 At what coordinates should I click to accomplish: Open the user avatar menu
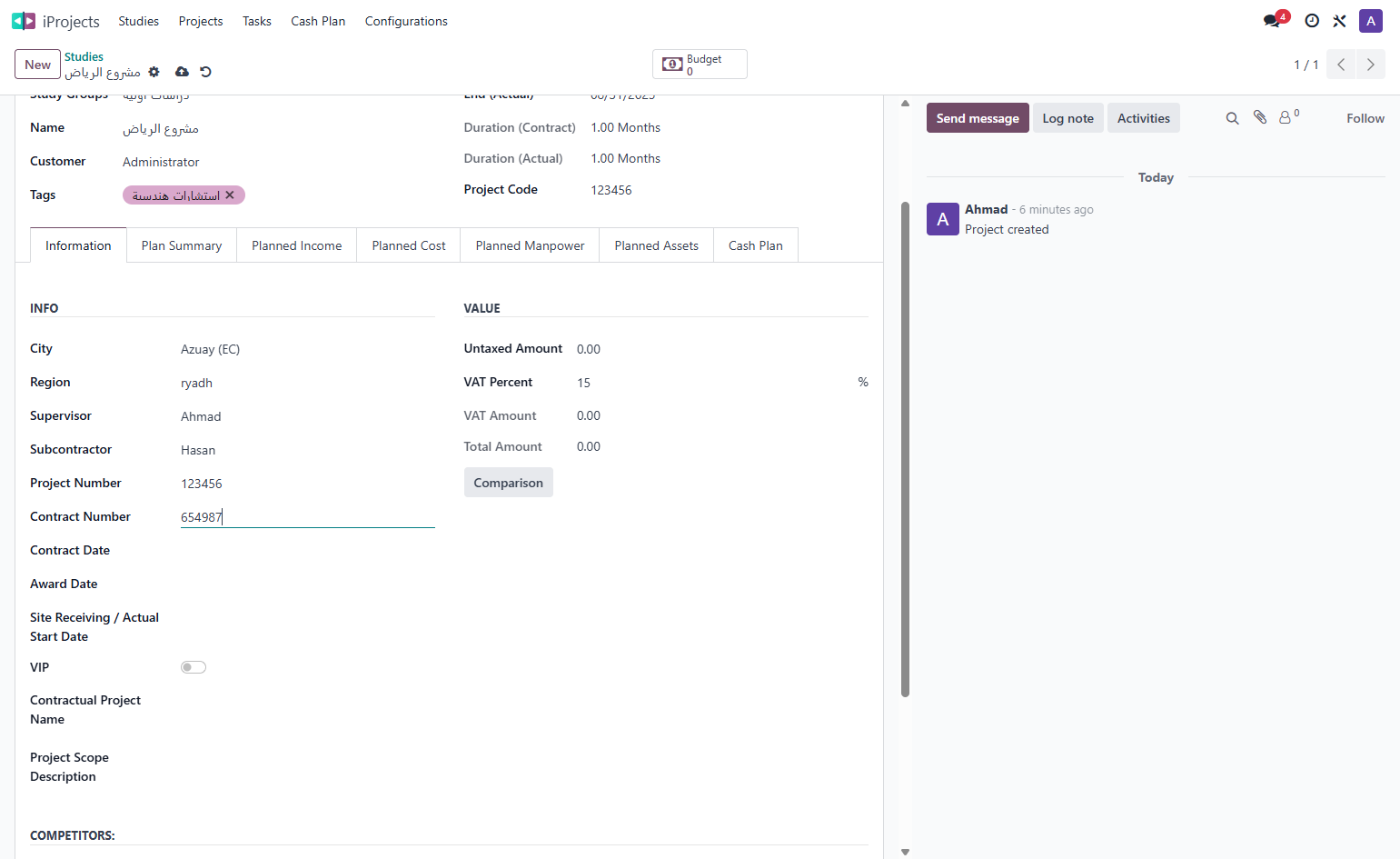pyautogui.click(x=1371, y=21)
